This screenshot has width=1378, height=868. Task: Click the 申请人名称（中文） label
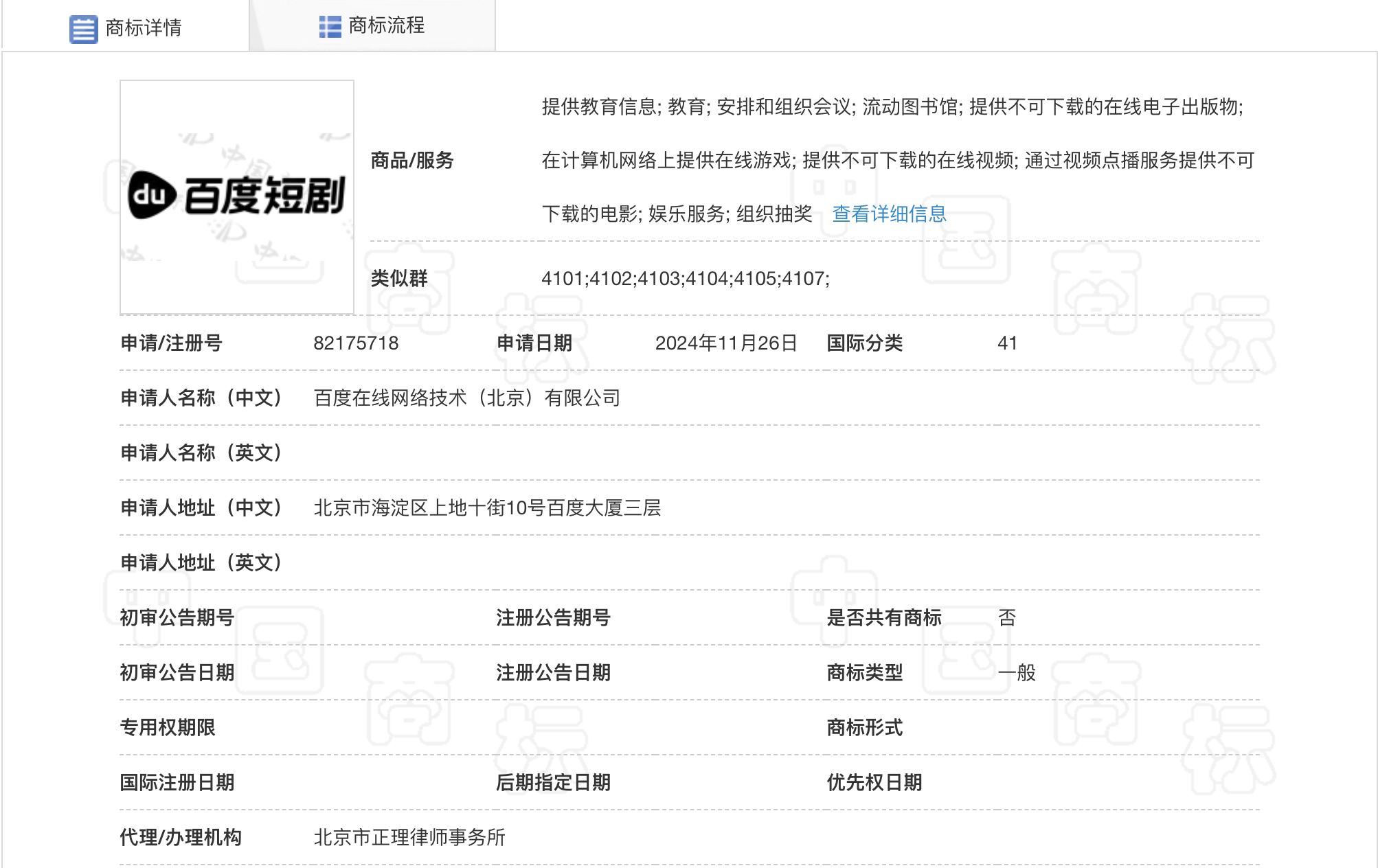[201, 398]
